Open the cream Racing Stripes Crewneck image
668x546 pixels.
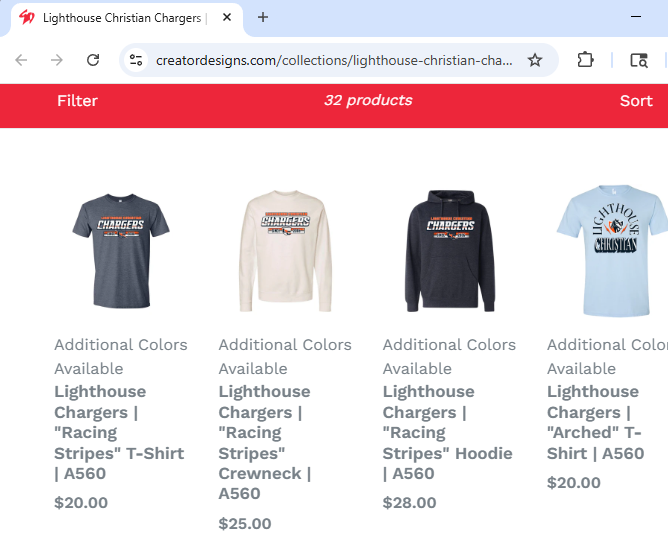click(285, 243)
